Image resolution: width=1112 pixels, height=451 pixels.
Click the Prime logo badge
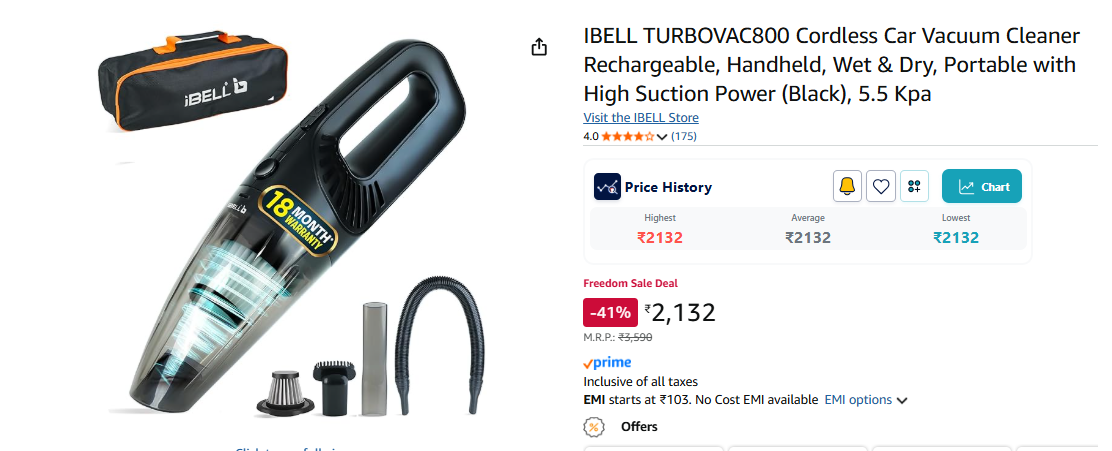point(607,363)
